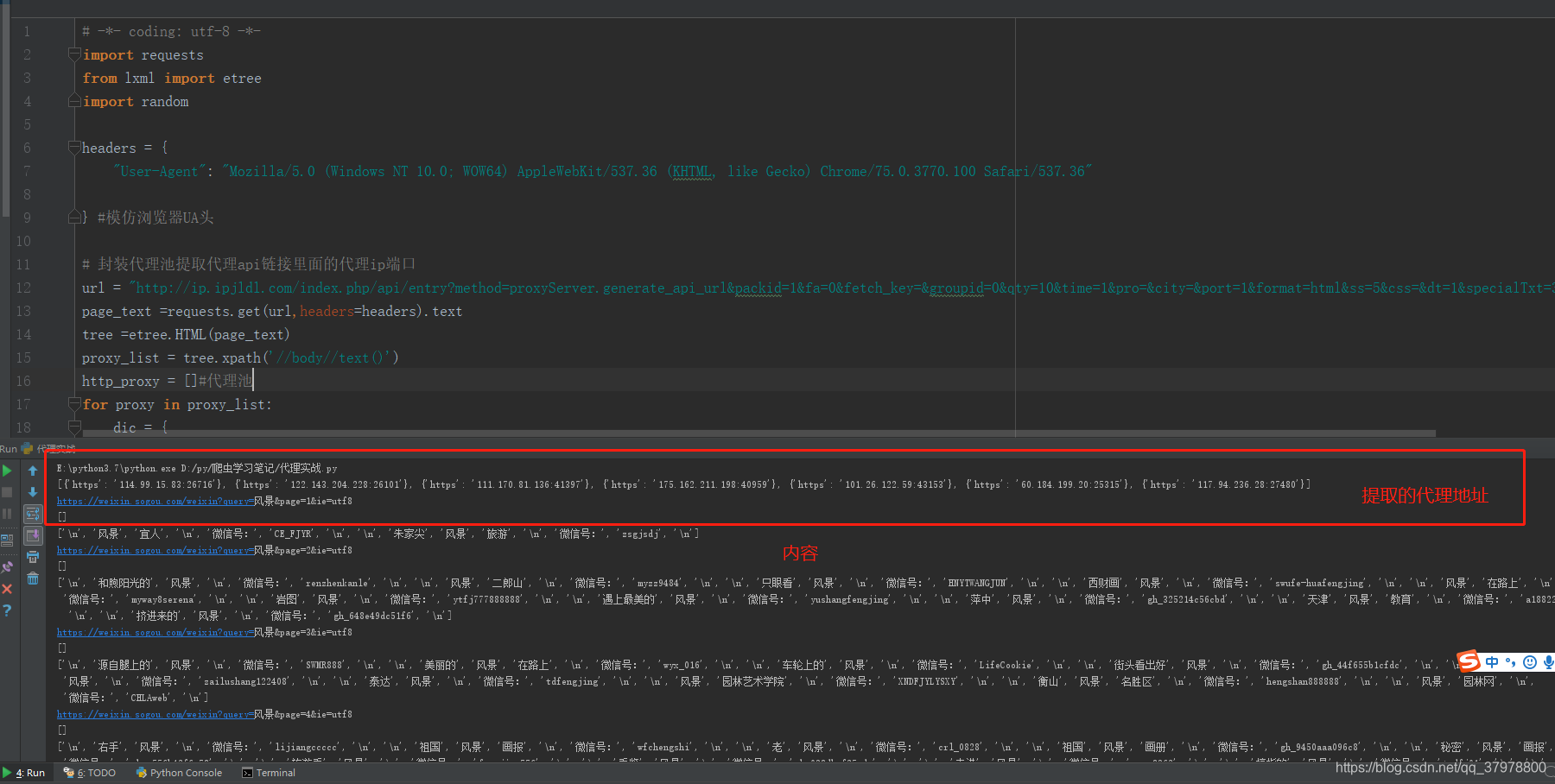Click the '# -*- coding: utf-8 -*-' comment
Image resolution: width=1555 pixels, height=784 pixels.
(x=171, y=31)
